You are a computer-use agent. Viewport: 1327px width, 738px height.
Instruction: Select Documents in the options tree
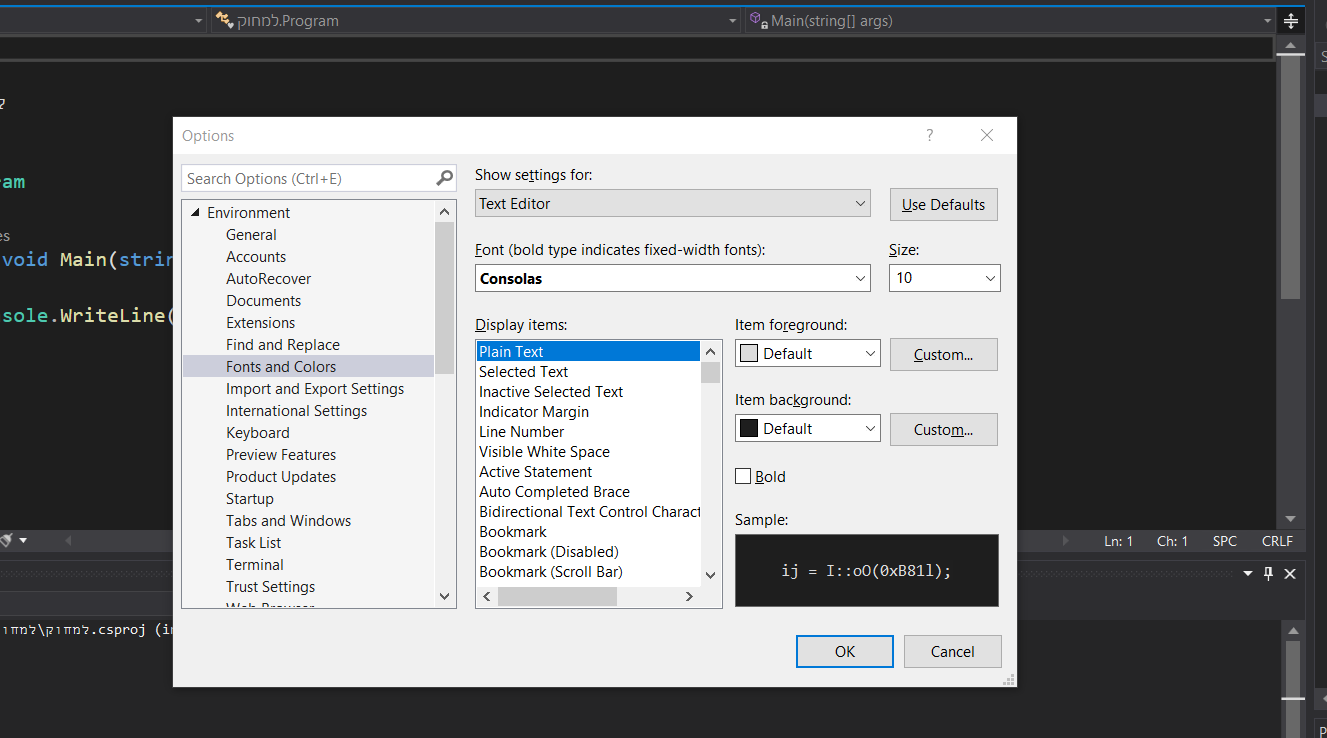(x=263, y=300)
